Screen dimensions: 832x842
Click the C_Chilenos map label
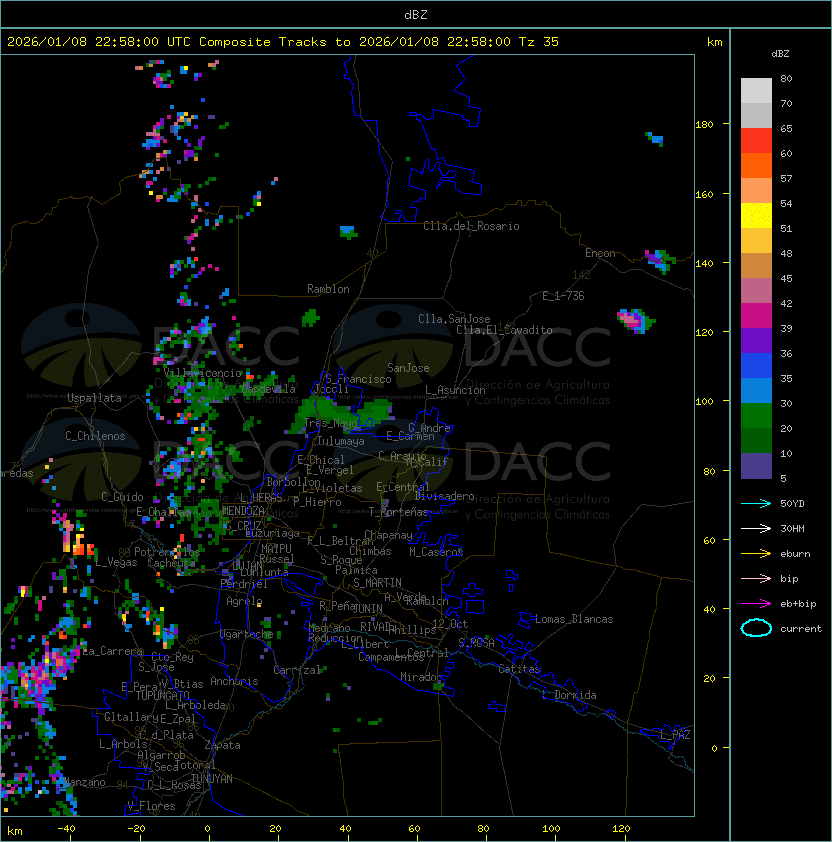pyautogui.click(x=95, y=436)
